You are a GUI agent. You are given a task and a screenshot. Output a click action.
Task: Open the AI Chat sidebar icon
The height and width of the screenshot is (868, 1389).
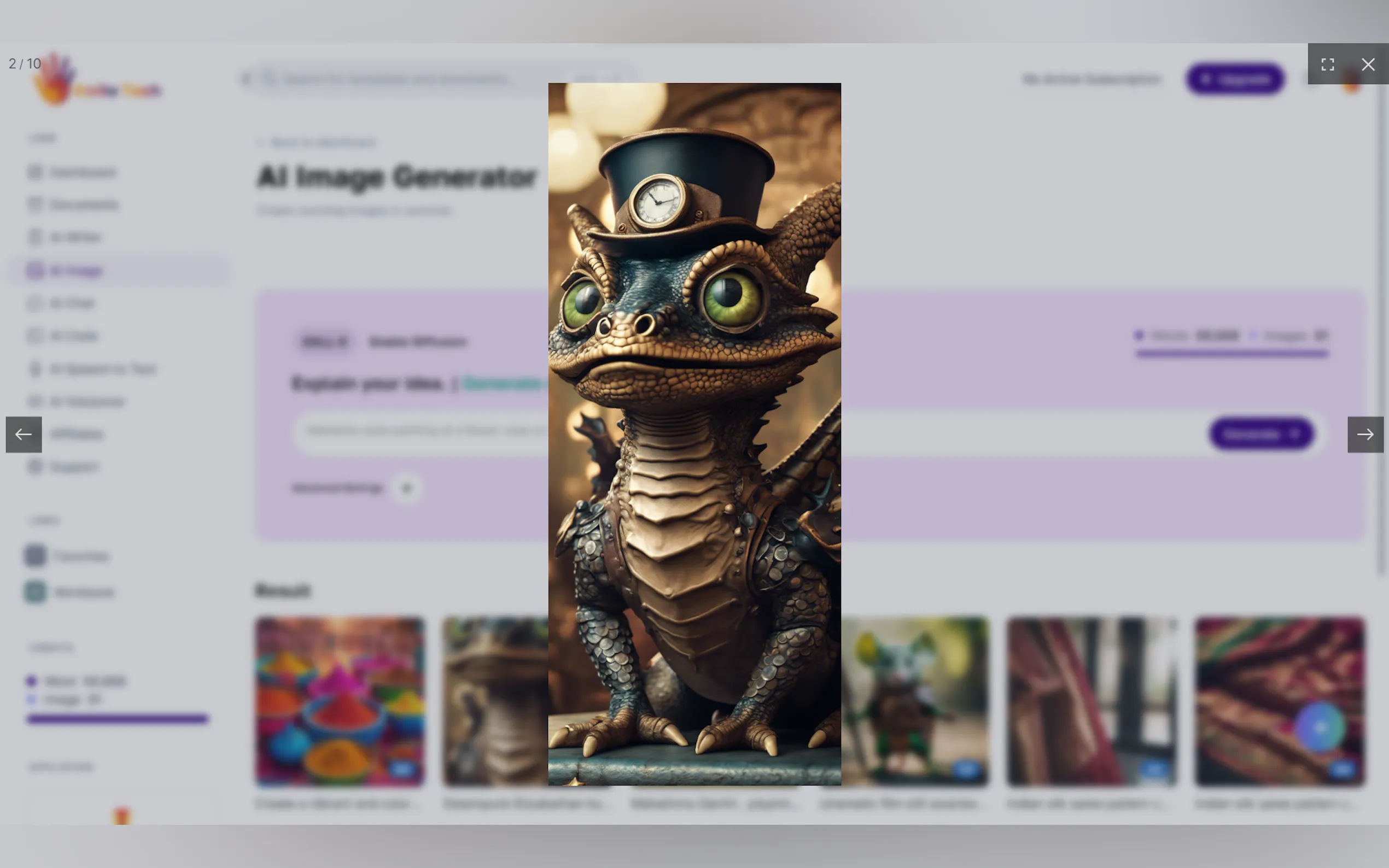point(35,303)
